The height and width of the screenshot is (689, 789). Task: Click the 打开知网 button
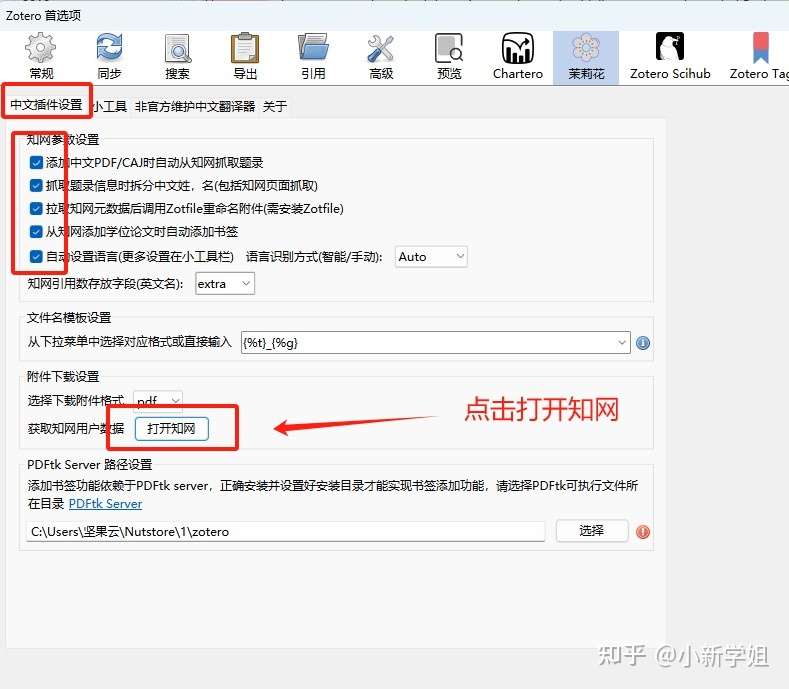(172, 429)
